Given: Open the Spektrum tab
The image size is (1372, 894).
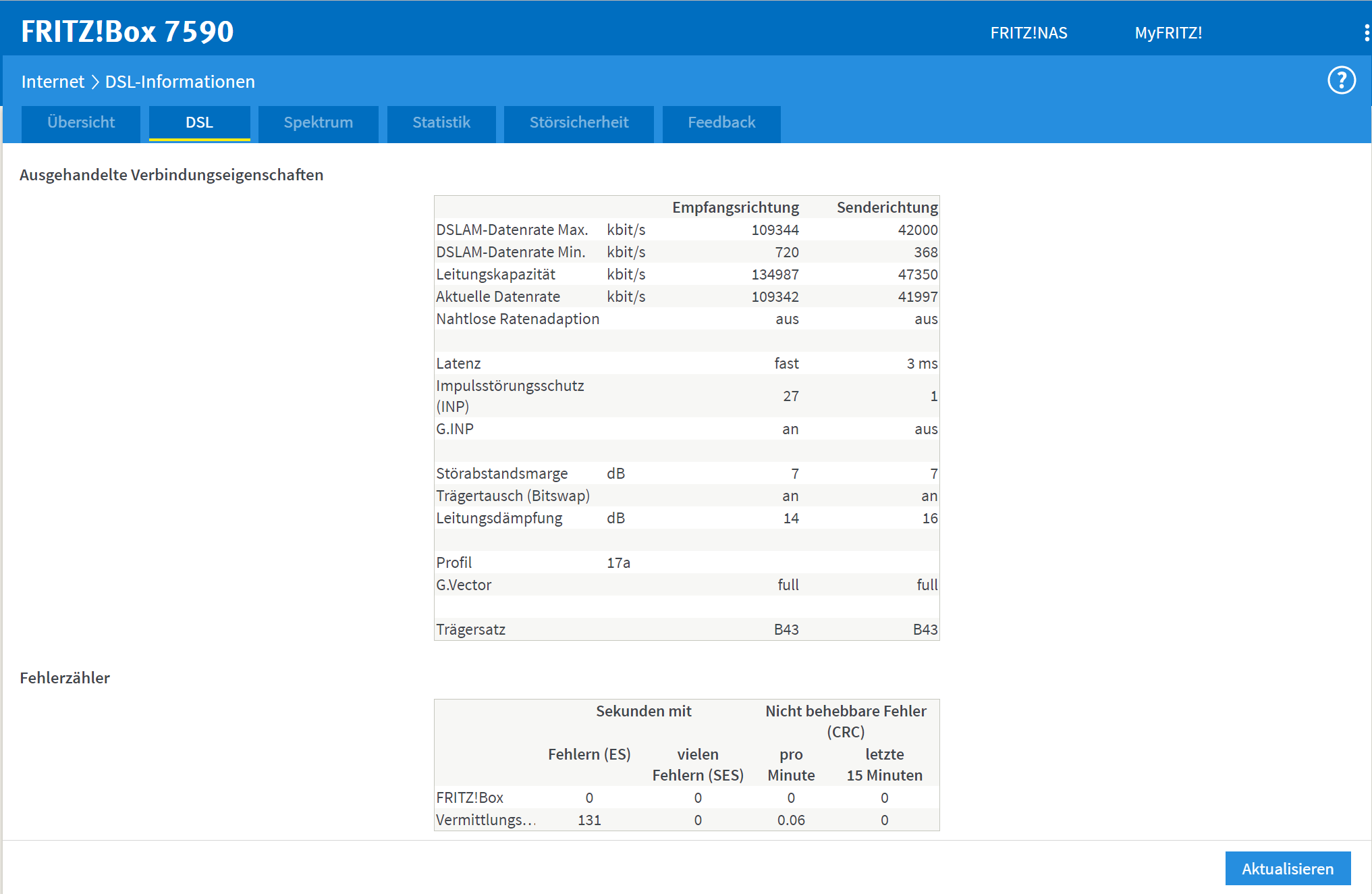Looking at the screenshot, I should 318,123.
